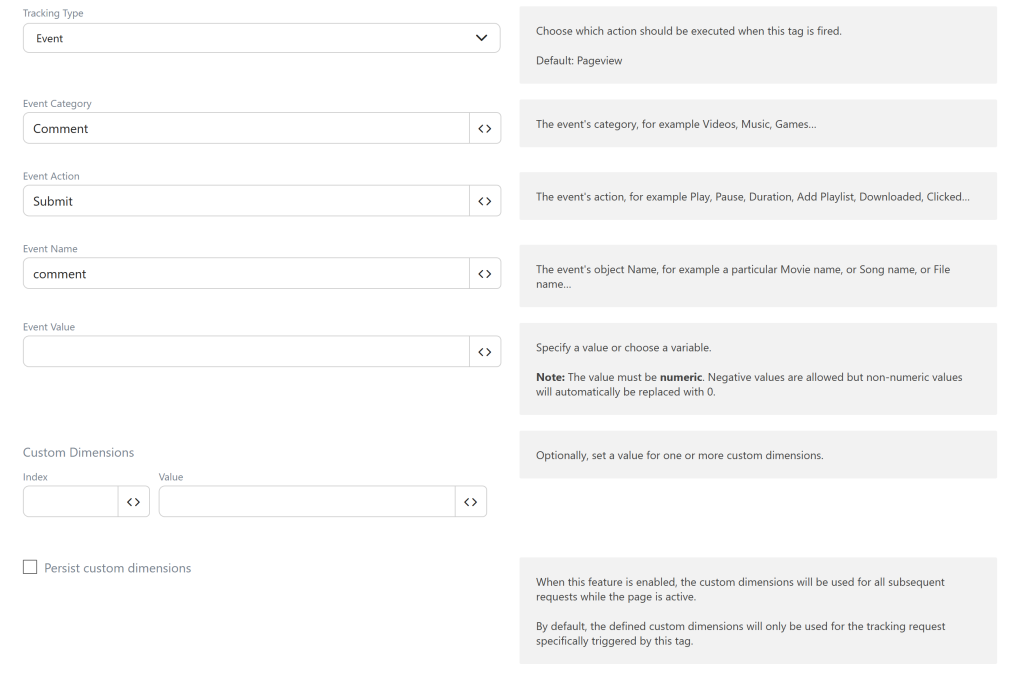Click the Custom Dimensions section heading
This screenshot has width=1024, height=679.
pyautogui.click(x=78, y=452)
